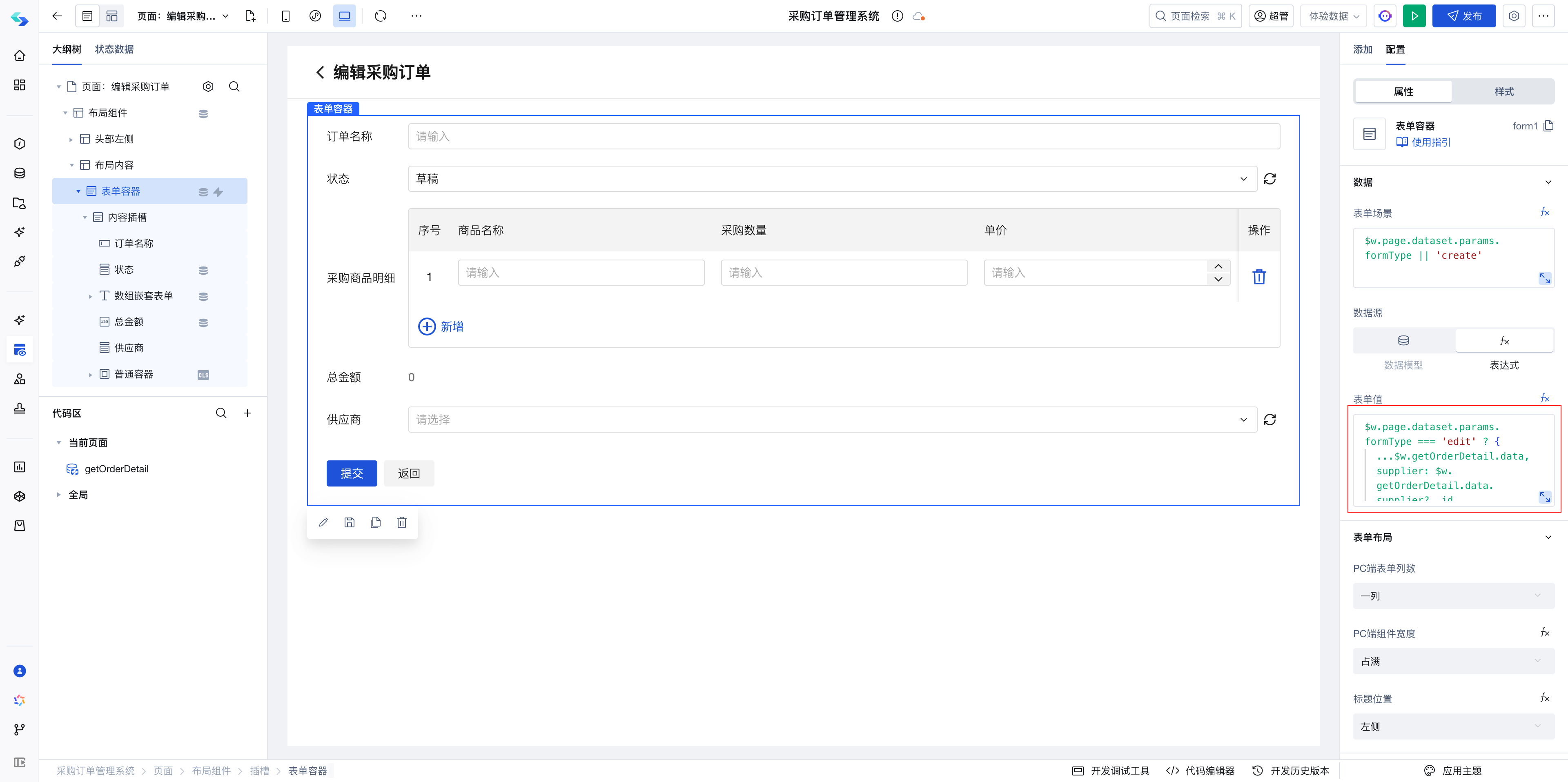
Task: Click the refresh icon beside 供应商 dropdown
Action: [1270, 419]
